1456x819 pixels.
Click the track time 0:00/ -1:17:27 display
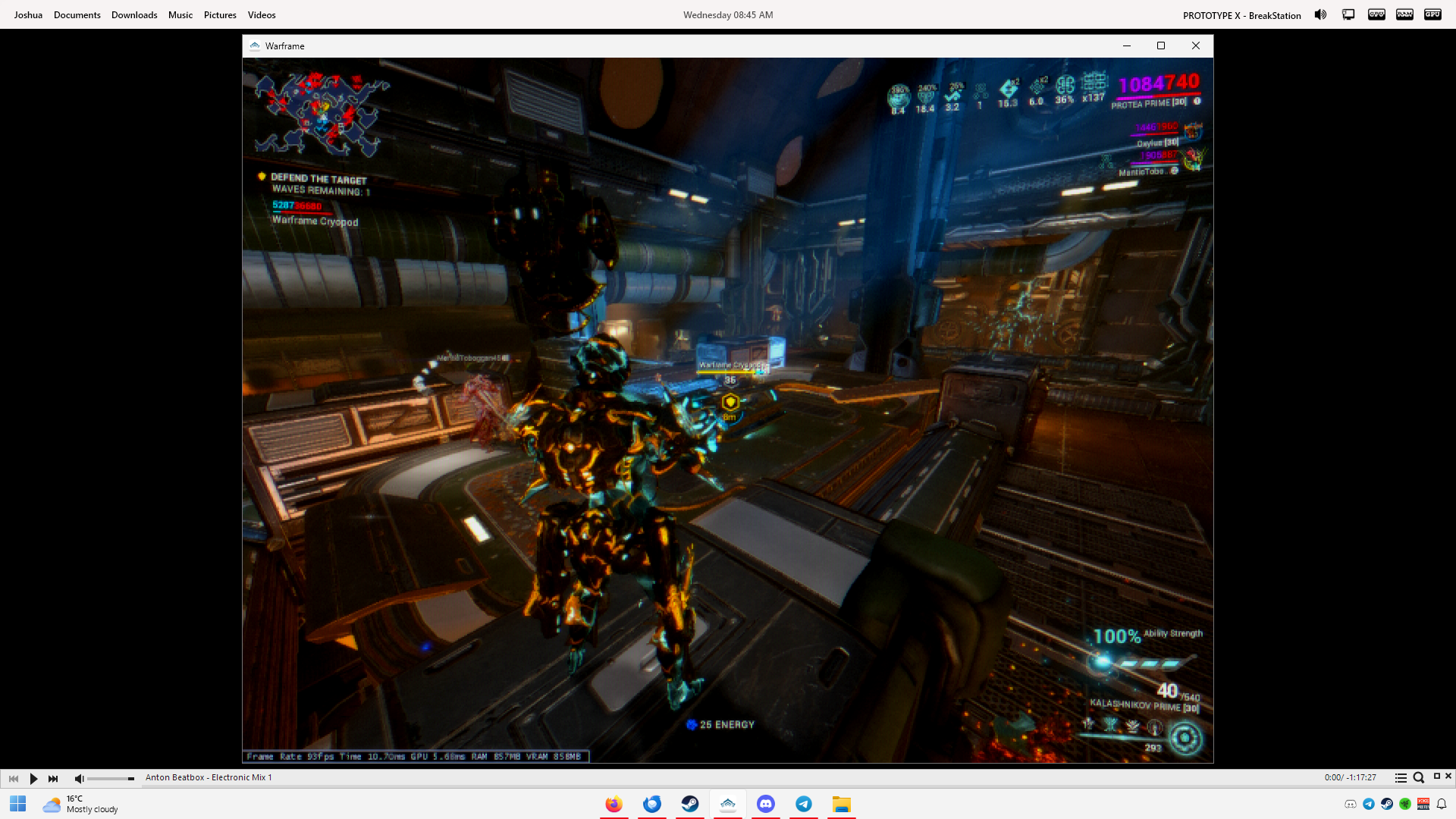pyautogui.click(x=1350, y=777)
